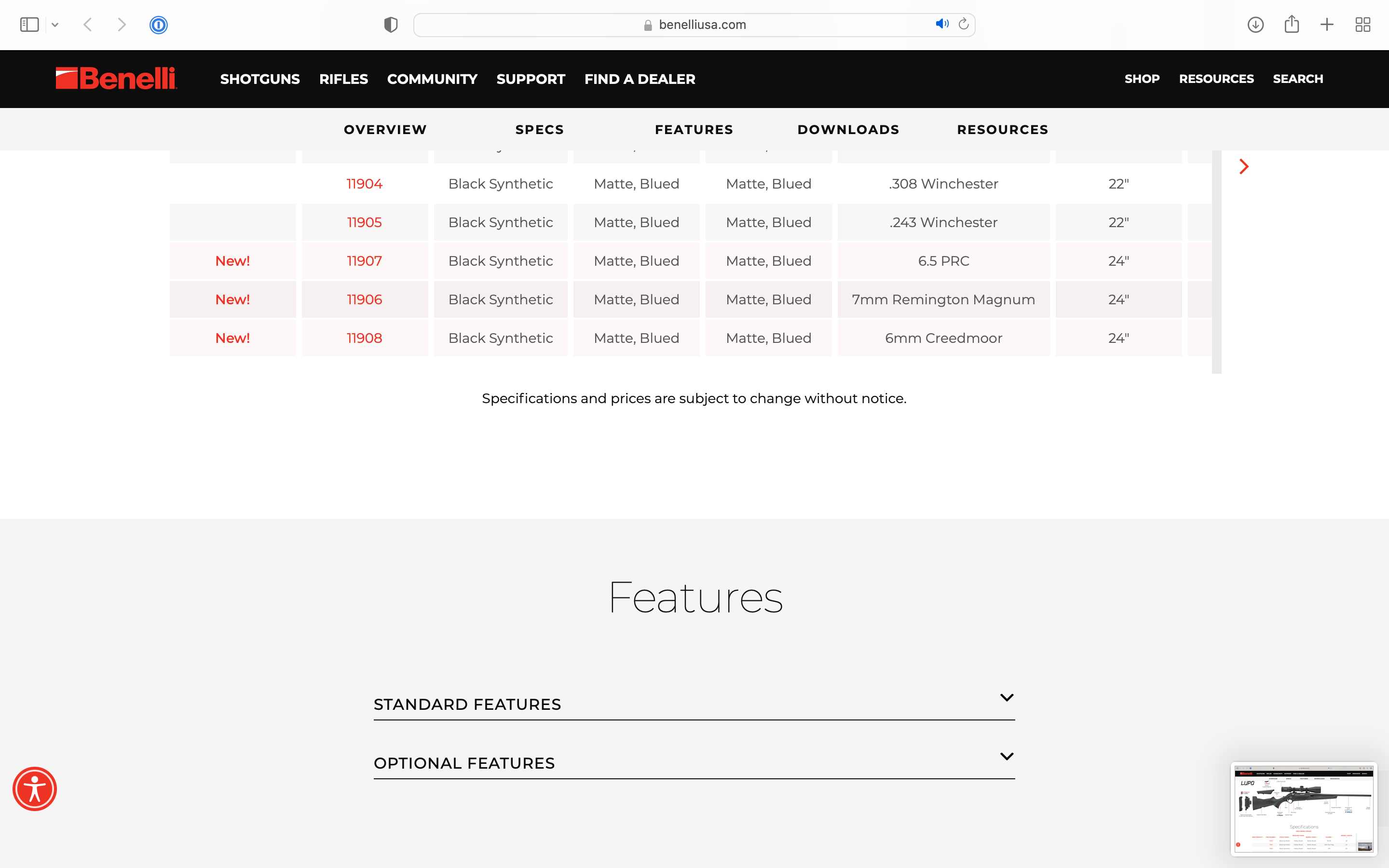The image size is (1389, 868).
Task: Click the .243 Winchester caliber cell
Action: pyautogui.click(x=943, y=222)
